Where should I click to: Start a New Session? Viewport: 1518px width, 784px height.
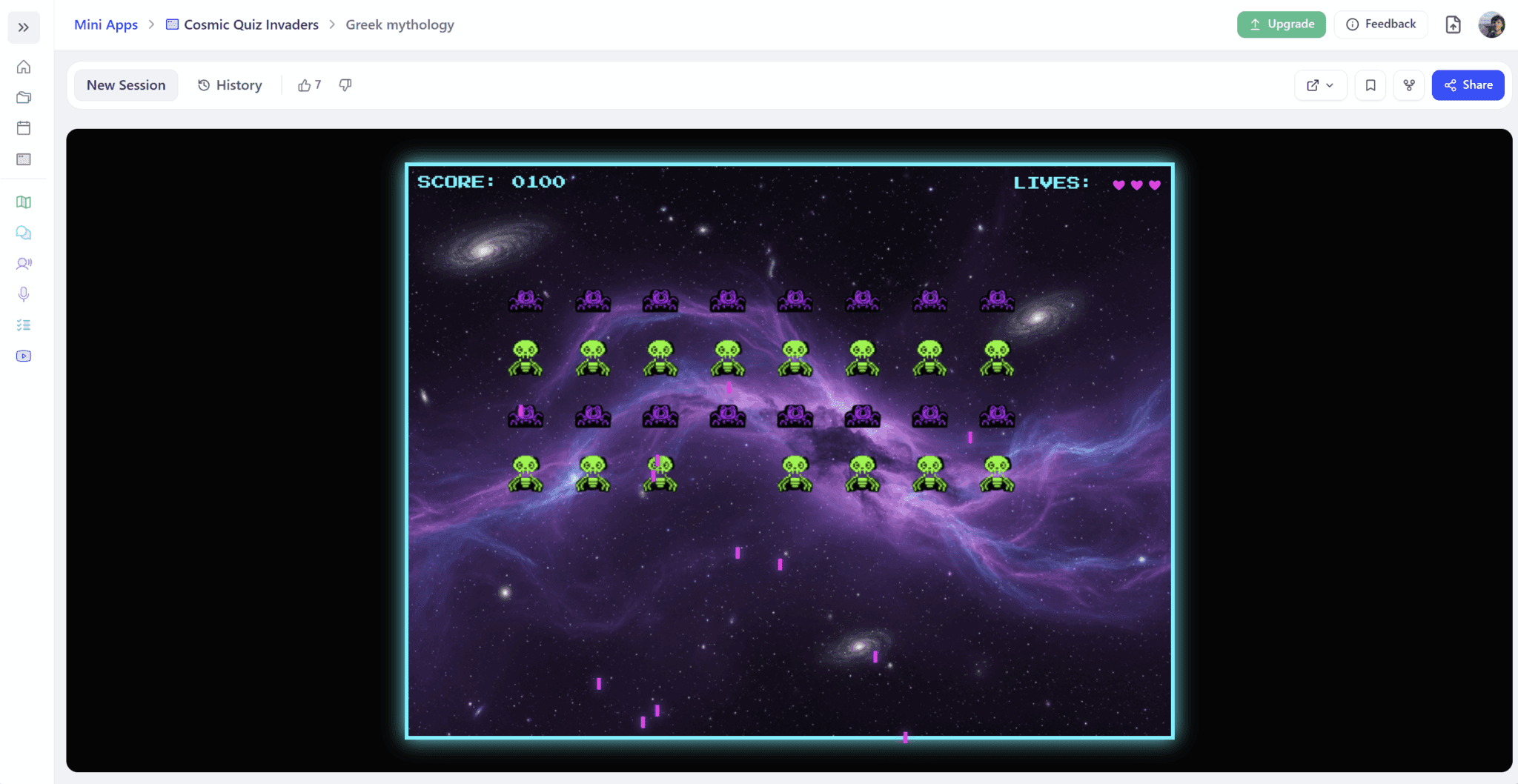coord(125,84)
